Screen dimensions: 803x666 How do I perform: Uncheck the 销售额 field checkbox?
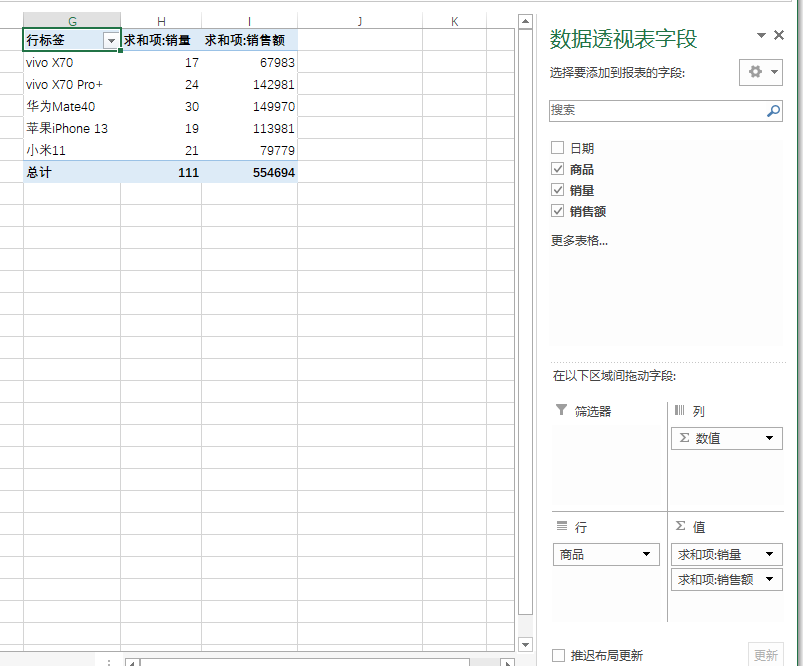click(558, 211)
